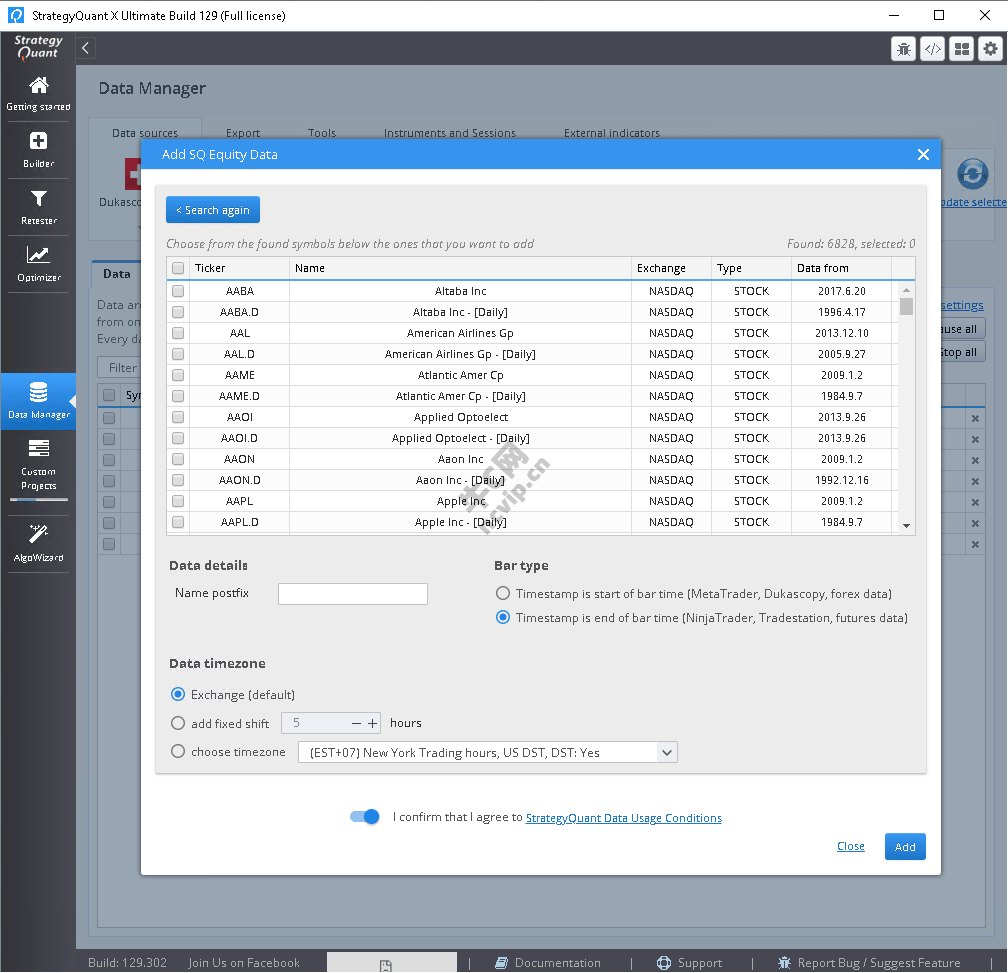Click the bug report toolbar icon
This screenshot has height=973, width=1008.
click(903, 49)
